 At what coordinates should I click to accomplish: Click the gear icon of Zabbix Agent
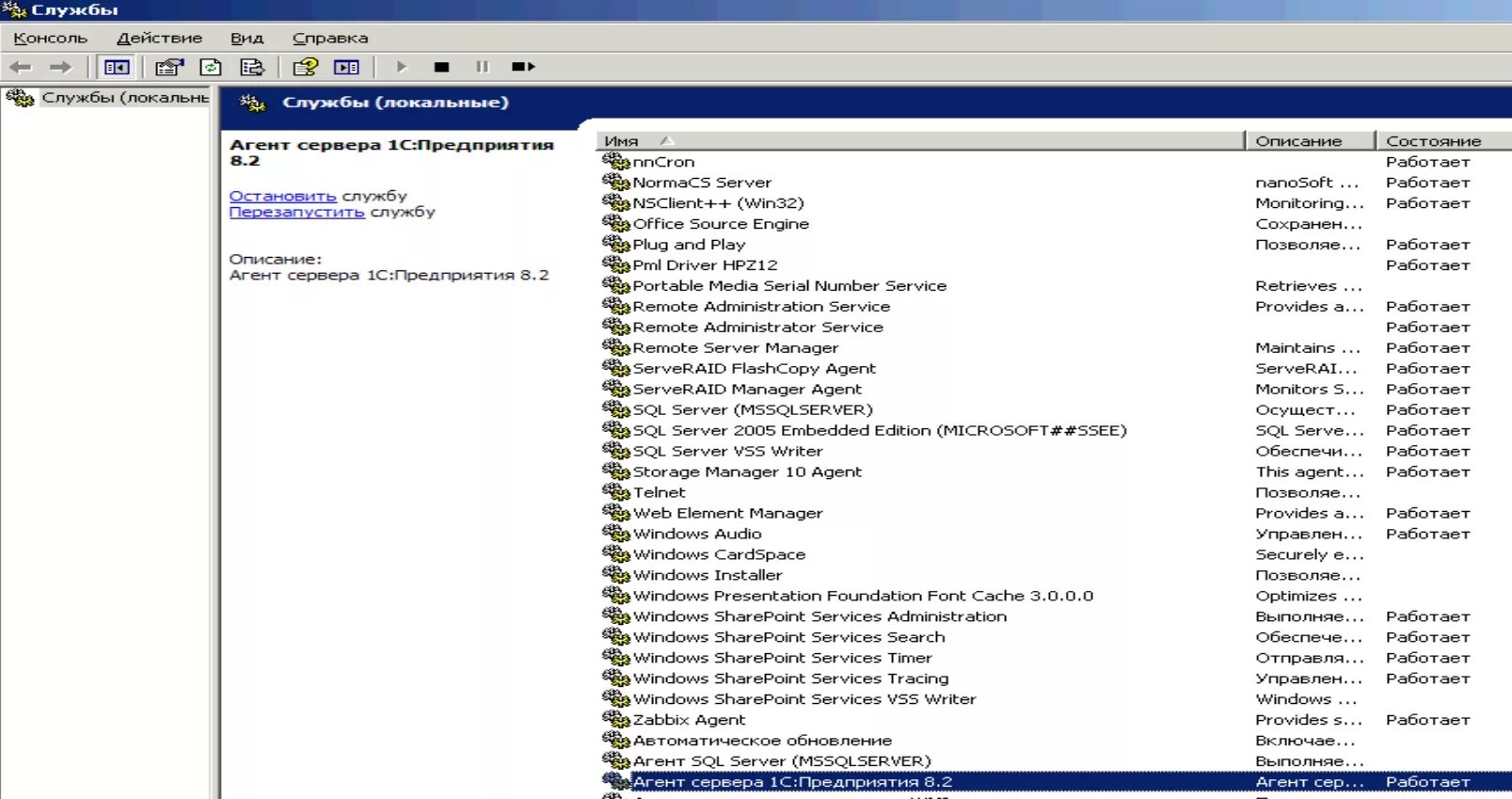(615, 719)
